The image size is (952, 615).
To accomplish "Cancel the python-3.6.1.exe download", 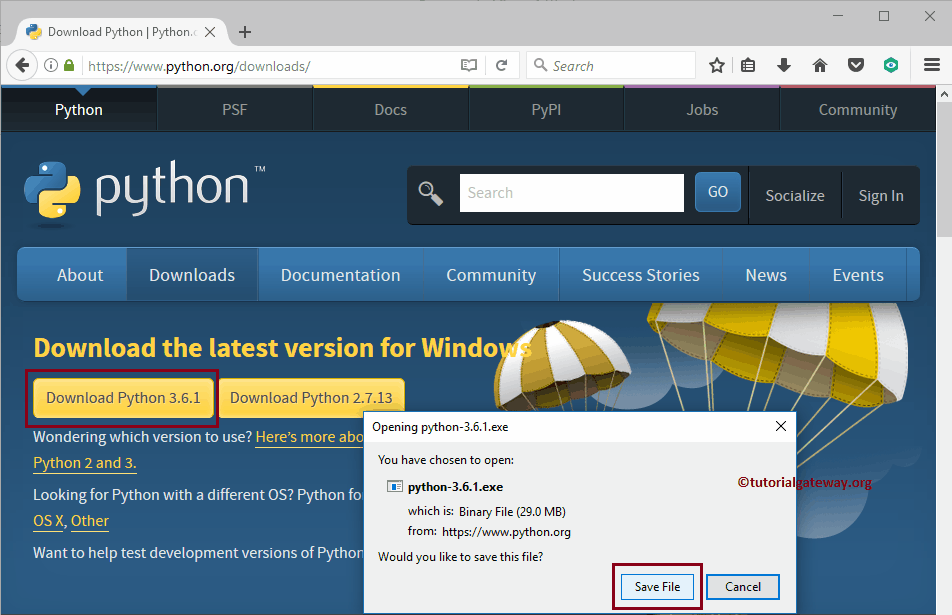I will pos(742,587).
